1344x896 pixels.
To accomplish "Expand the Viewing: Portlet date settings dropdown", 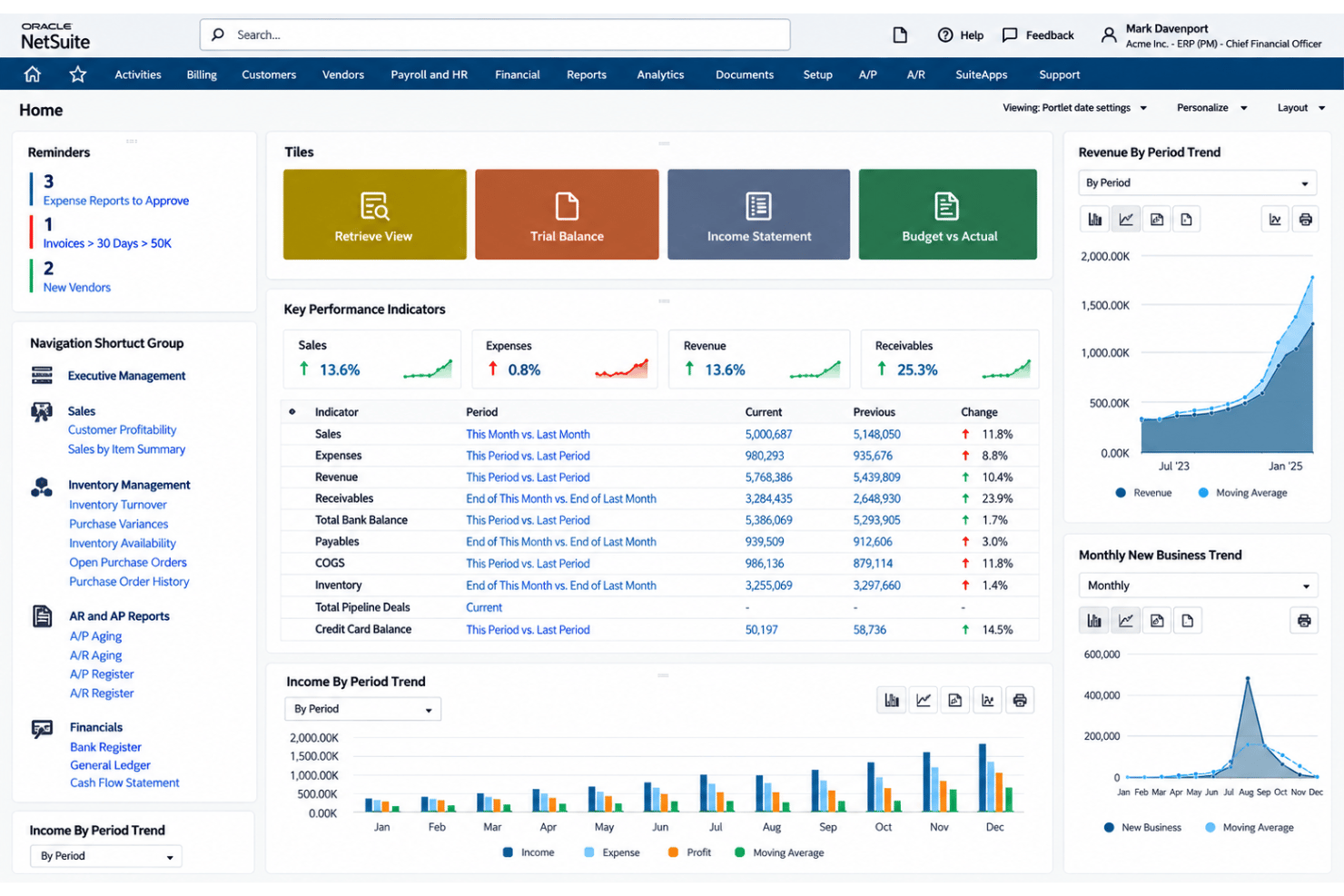I will [1075, 108].
